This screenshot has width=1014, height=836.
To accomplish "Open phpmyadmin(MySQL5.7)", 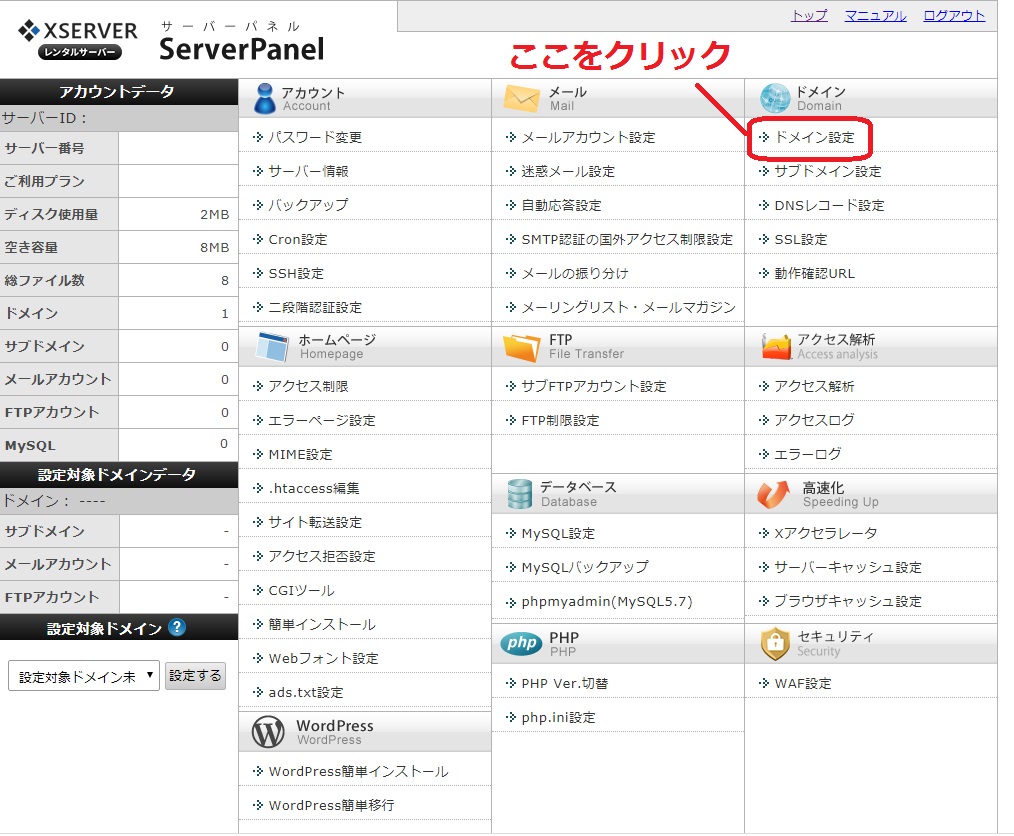I will [607, 602].
